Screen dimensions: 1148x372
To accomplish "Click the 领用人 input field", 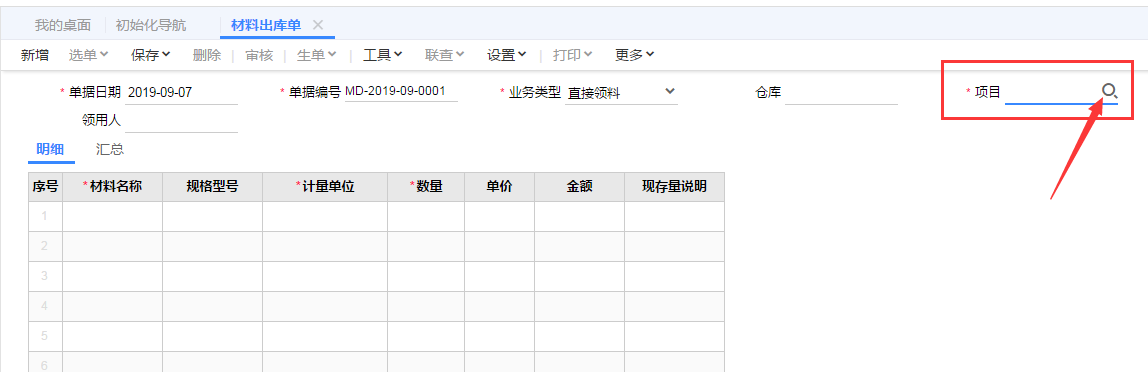I will 182,121.
